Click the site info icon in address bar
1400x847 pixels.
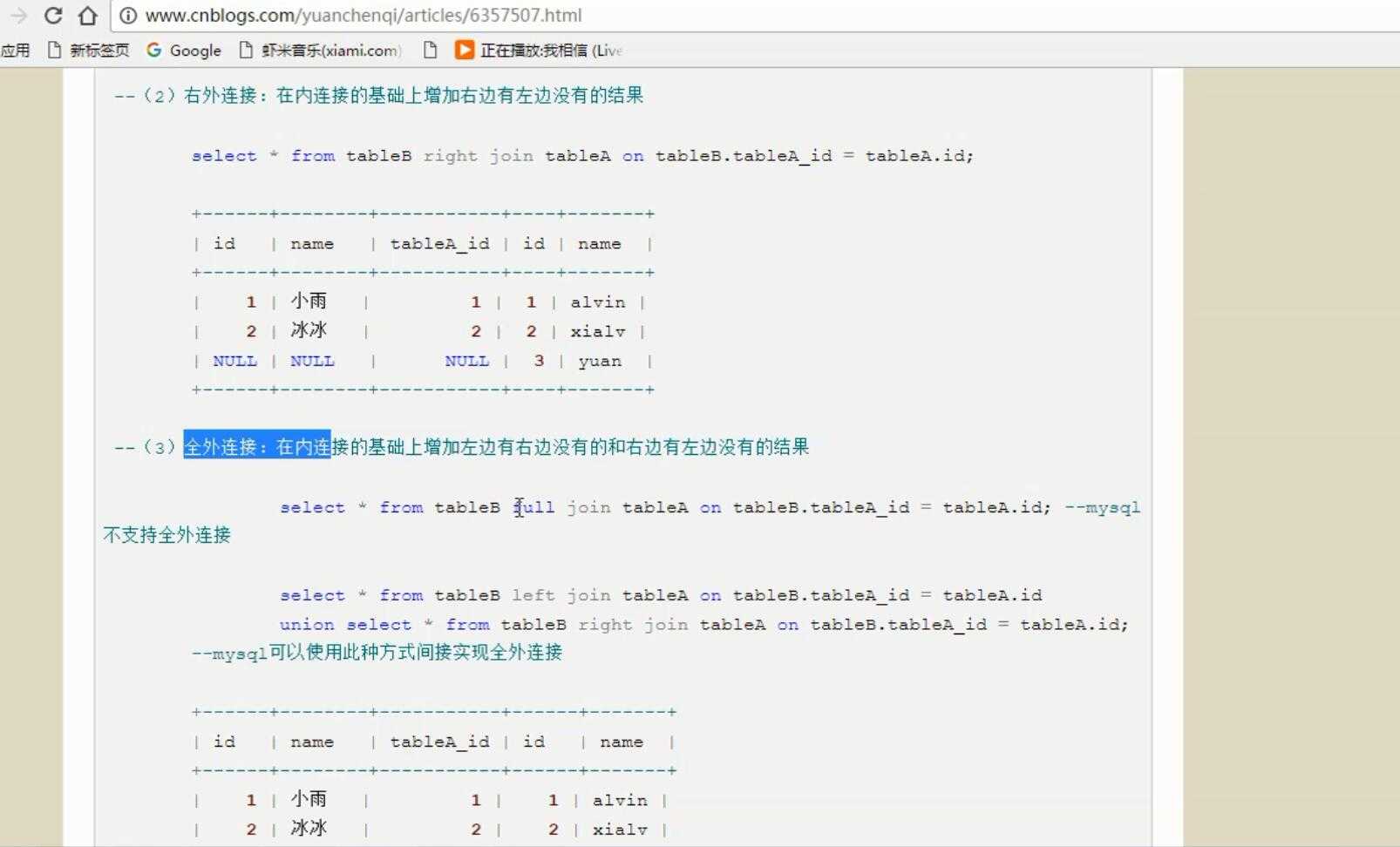tap(128, 16)
